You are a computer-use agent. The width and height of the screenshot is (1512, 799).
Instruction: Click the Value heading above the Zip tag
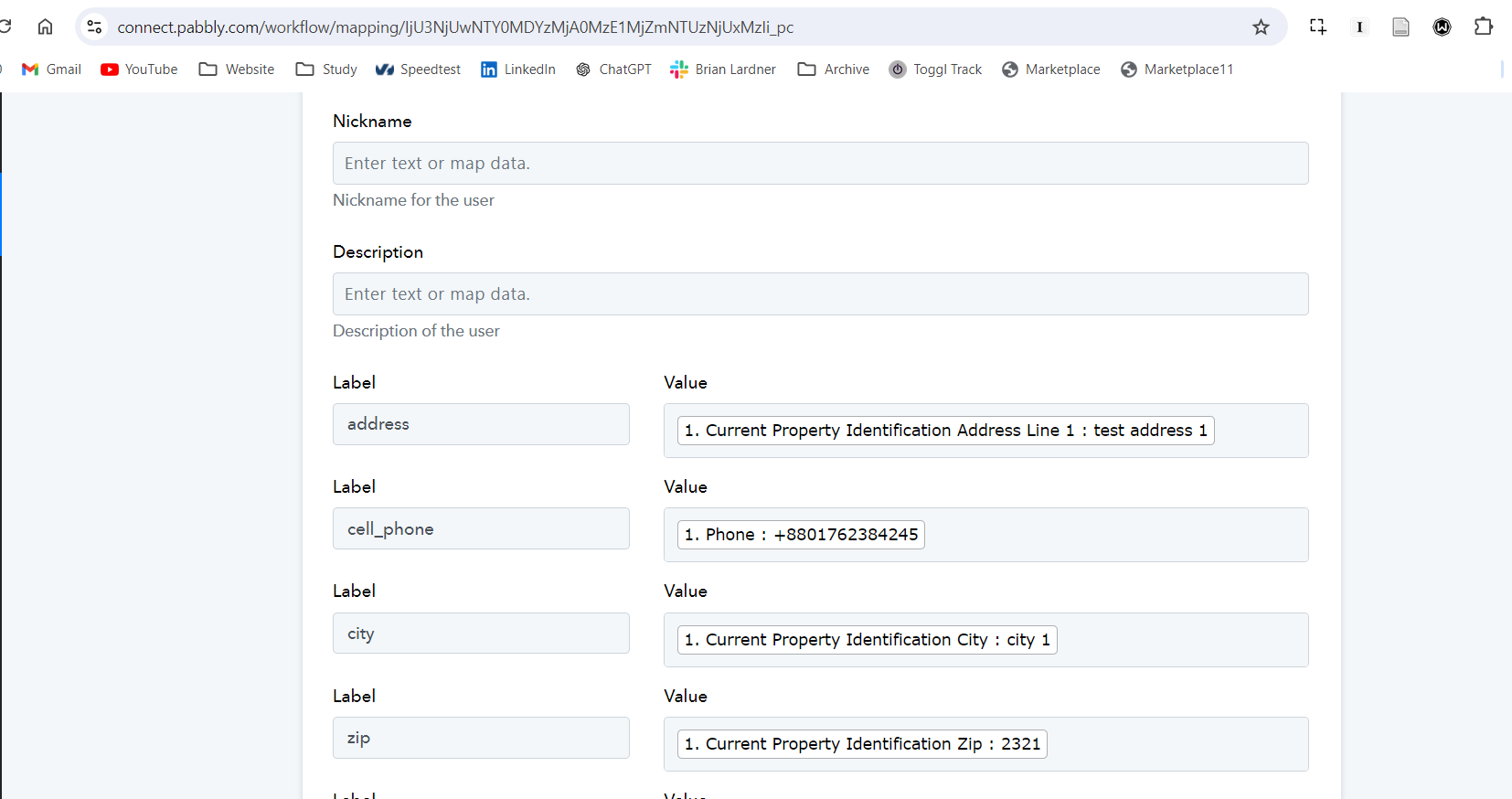click(x=686, y=697)
